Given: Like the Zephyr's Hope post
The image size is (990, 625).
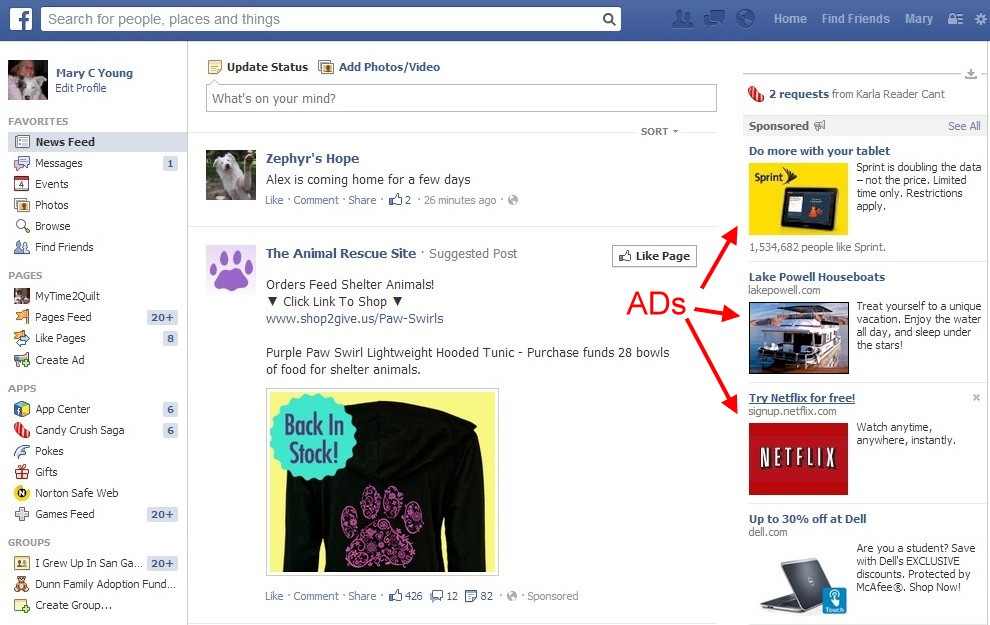Looking at the screenshot, I should (x=274, y=200).
